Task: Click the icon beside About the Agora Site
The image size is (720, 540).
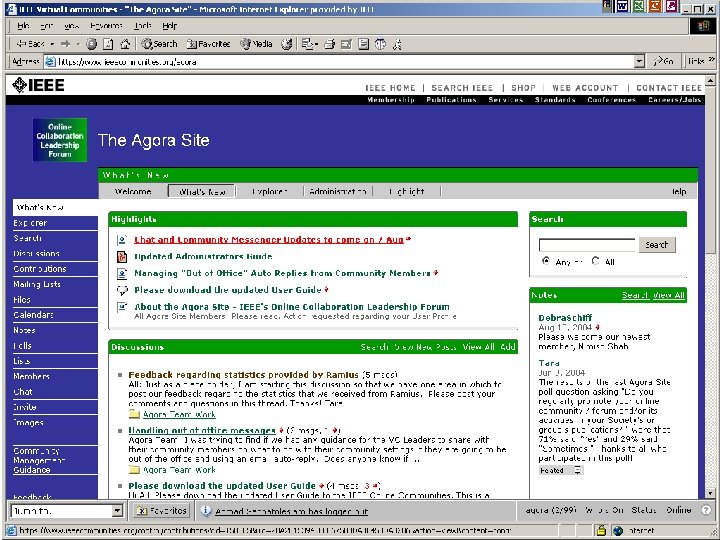Action: (122, 307)
